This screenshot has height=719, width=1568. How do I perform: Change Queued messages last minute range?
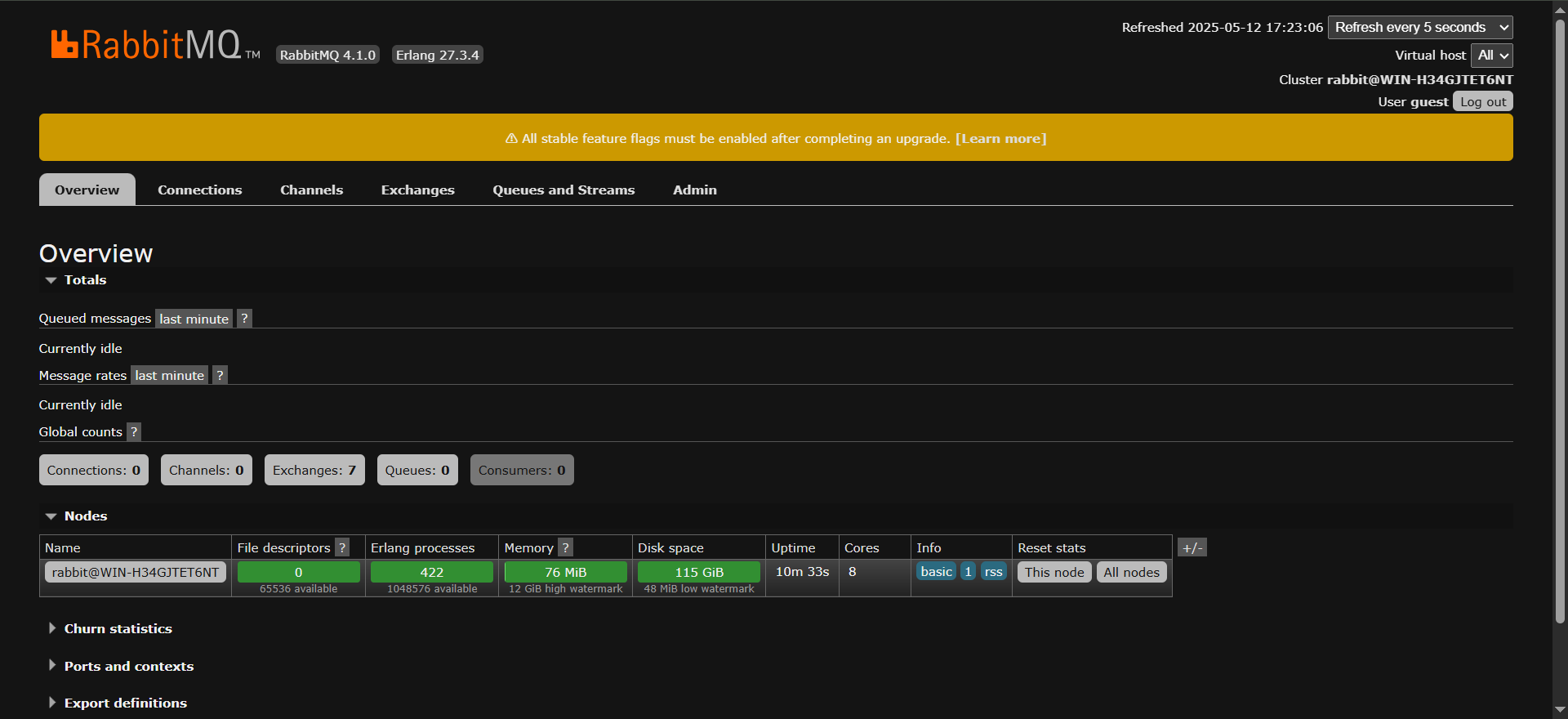pos(194,319)
